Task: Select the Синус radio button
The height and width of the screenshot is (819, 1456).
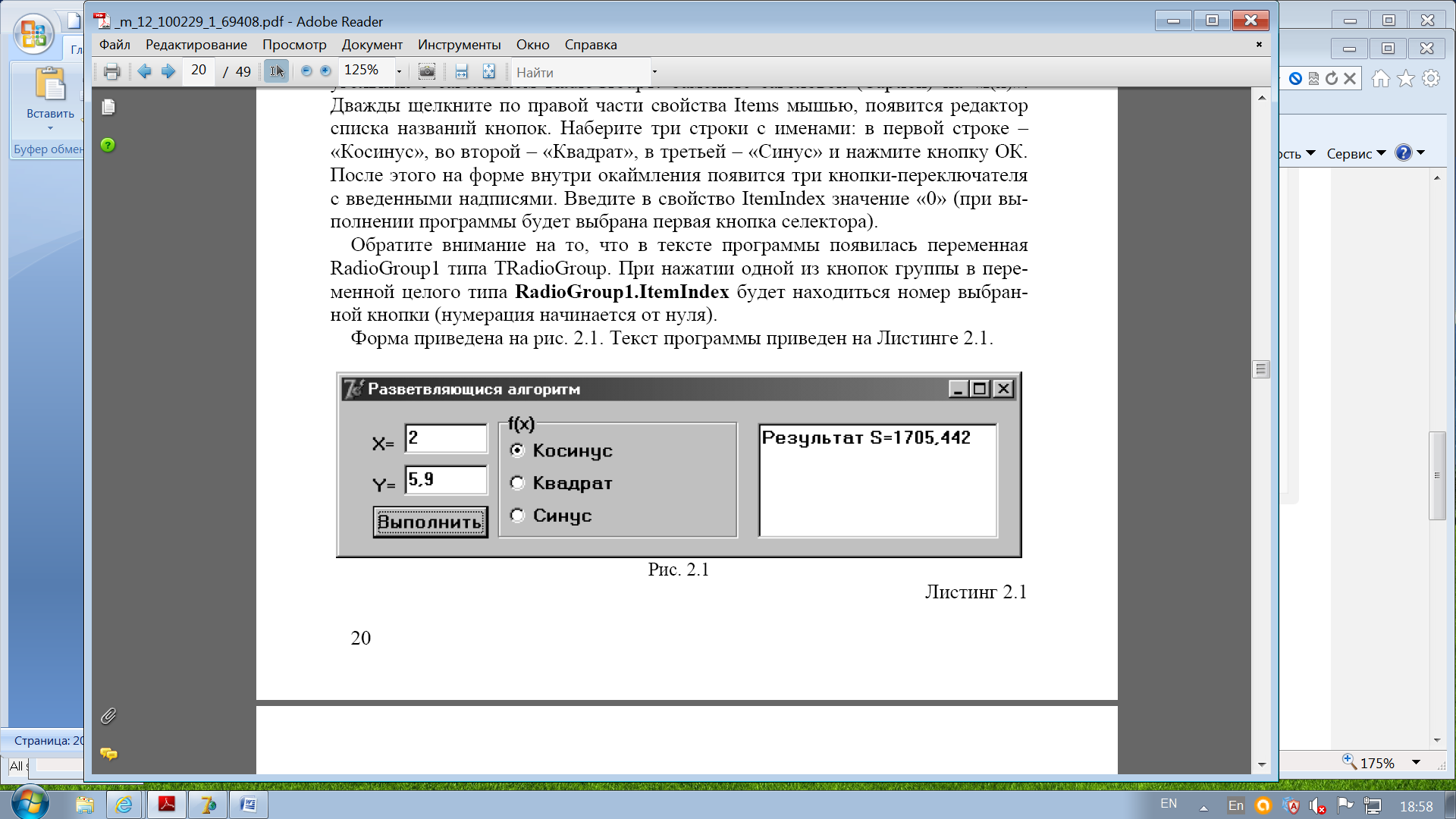Action: point(516,514)
